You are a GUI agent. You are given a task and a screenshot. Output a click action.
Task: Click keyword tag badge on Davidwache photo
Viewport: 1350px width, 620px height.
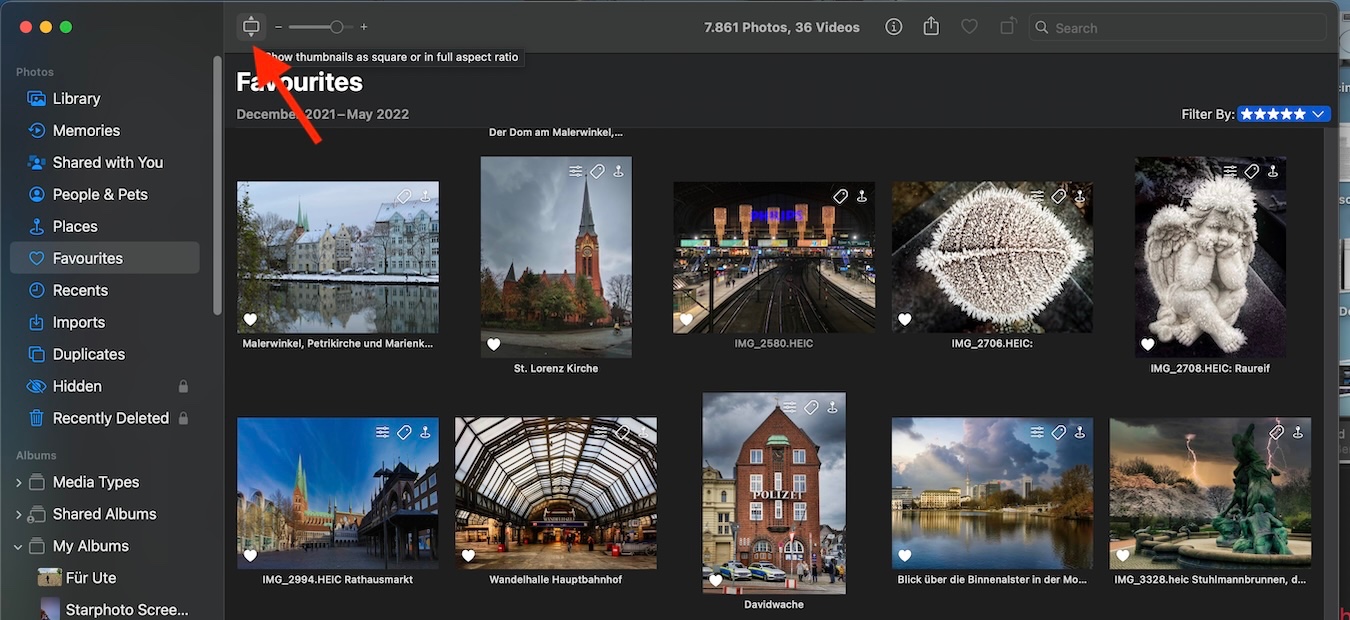811,407
